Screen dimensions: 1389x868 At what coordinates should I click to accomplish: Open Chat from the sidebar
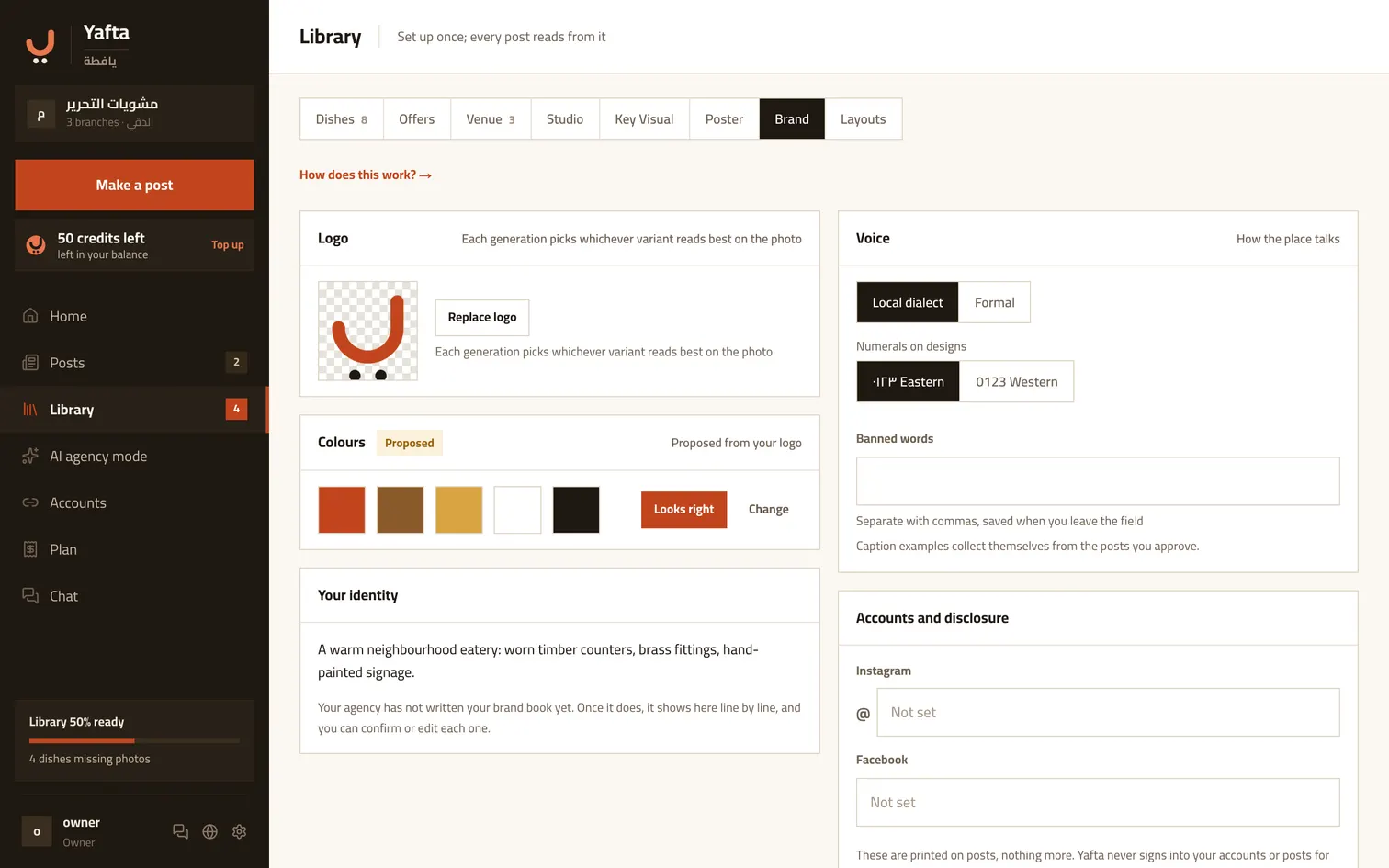(134, 596)
